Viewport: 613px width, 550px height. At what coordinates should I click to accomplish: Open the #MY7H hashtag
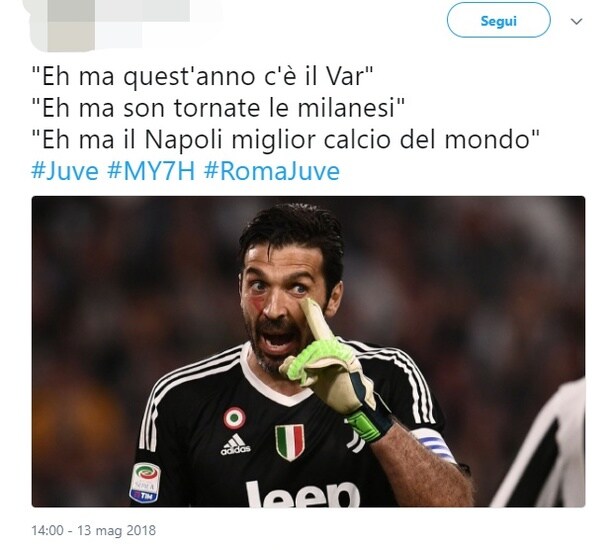(x=151, y=171)
